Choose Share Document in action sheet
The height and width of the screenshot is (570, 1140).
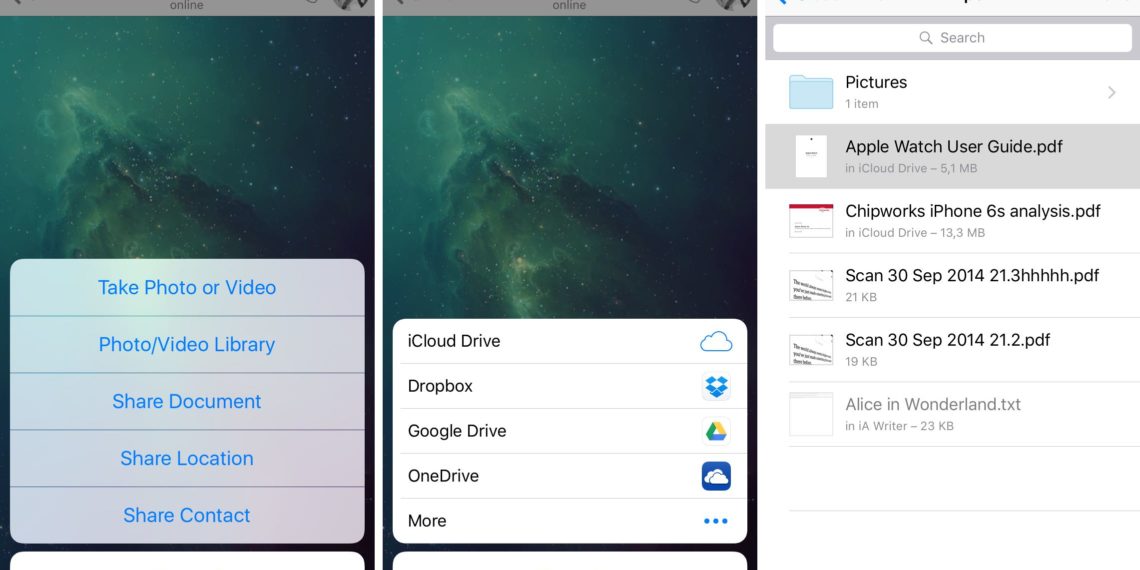coord(187,401)
